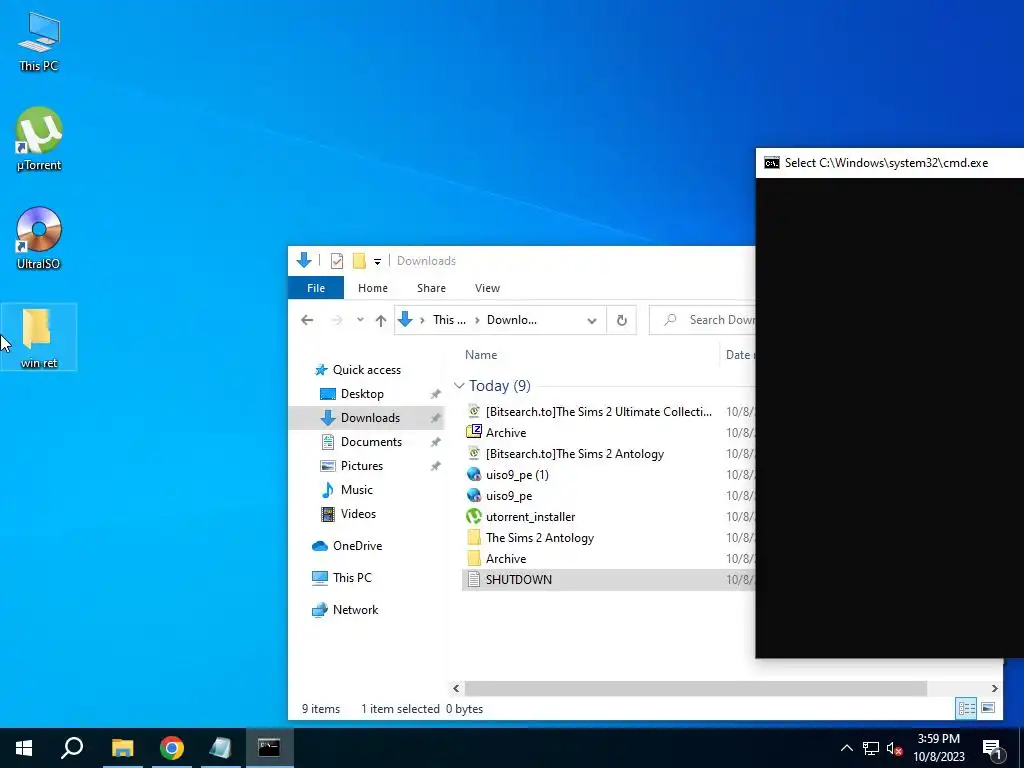Click the Up one level arrow
Image resolution: width=1024 pixels, height=768 pixels.
coord(381,320)
